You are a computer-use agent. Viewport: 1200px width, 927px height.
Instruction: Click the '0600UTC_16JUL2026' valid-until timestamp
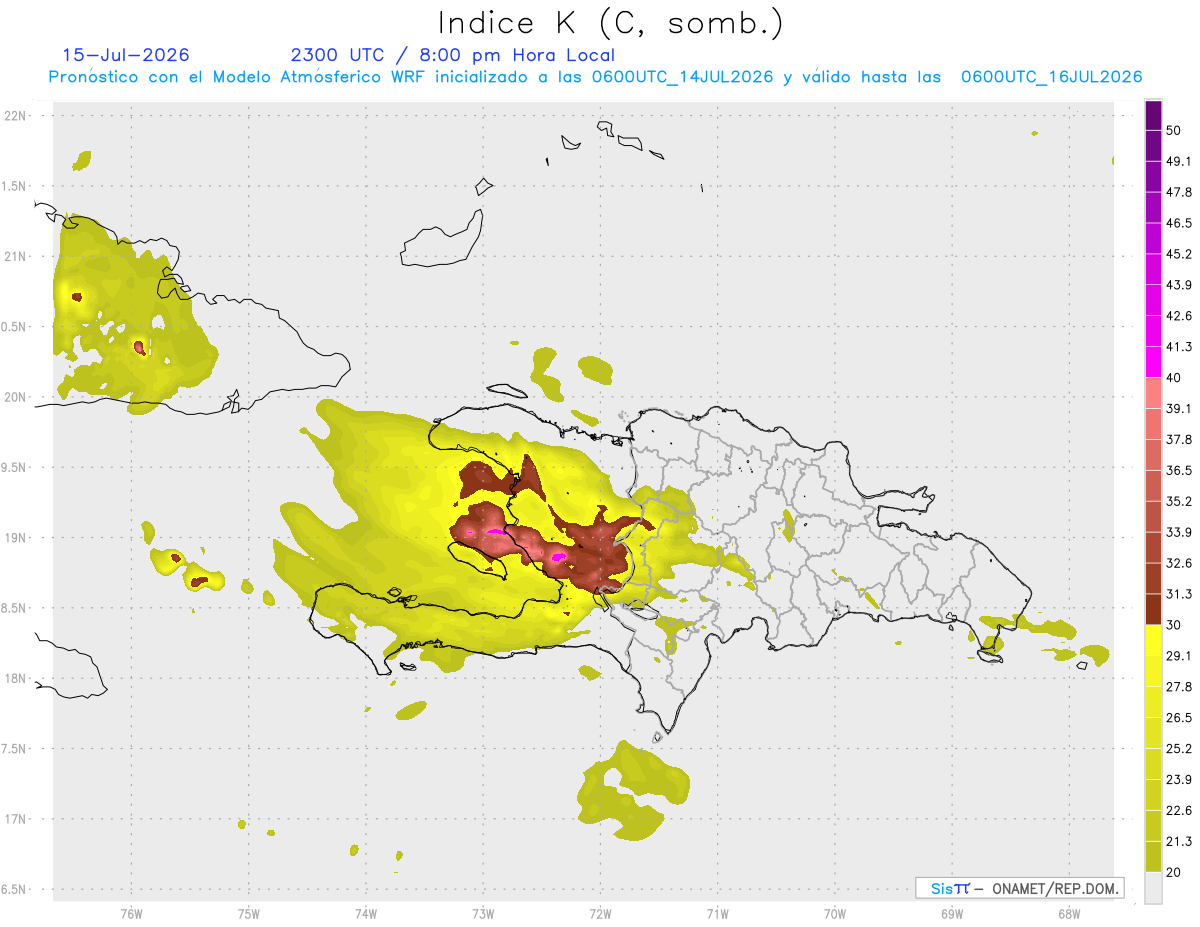[x=1052, y=77]
